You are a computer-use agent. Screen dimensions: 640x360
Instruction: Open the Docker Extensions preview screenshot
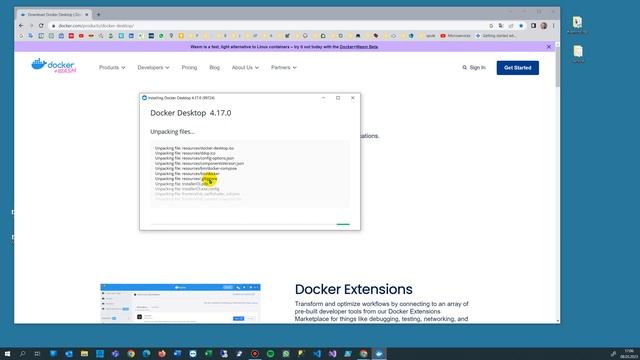pyautogui.click(x=180, y=303)
